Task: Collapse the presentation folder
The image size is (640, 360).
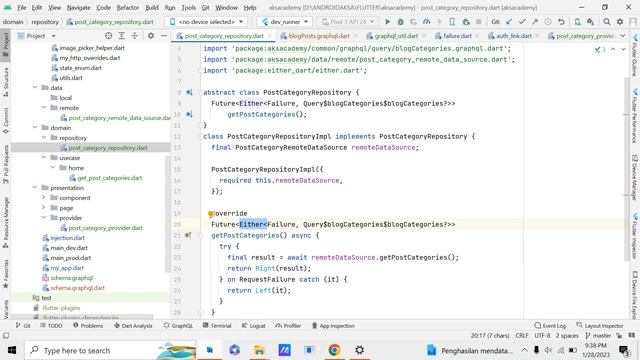Action: [35, 188]
